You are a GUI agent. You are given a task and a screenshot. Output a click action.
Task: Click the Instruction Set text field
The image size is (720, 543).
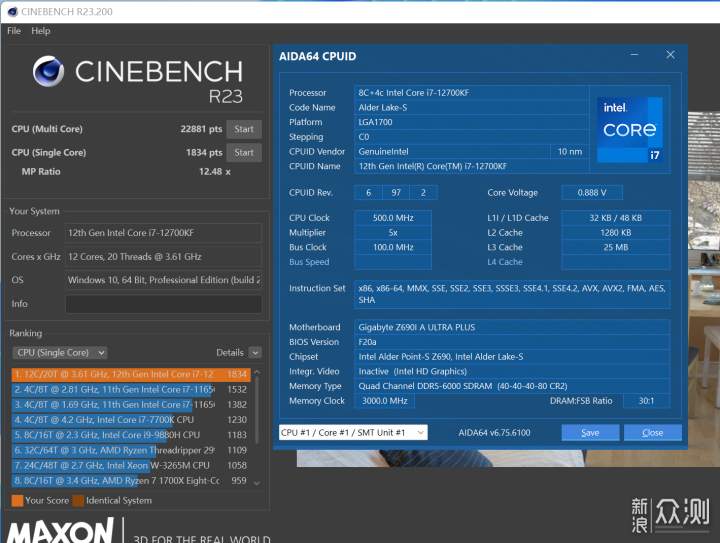click(x=512, y=294)
